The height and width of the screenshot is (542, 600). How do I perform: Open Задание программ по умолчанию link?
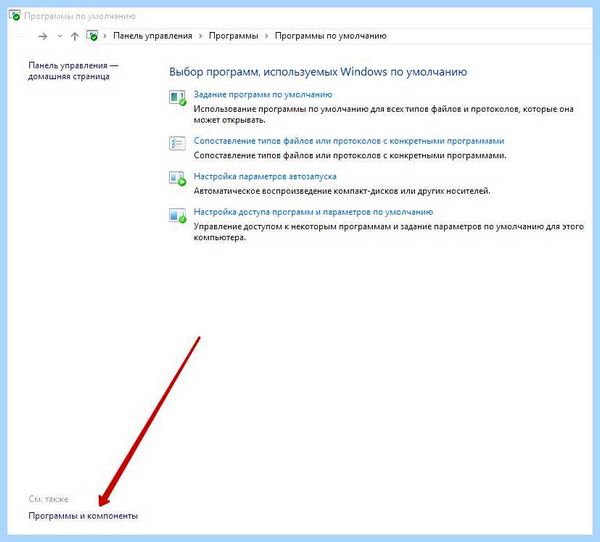pyautogui.click(x=263, y=95)
